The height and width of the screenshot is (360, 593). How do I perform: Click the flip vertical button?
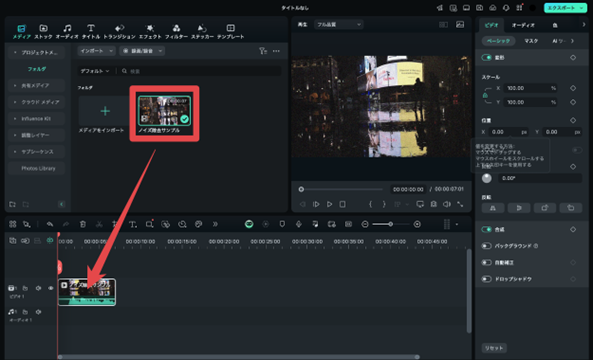tap(518, 208)
